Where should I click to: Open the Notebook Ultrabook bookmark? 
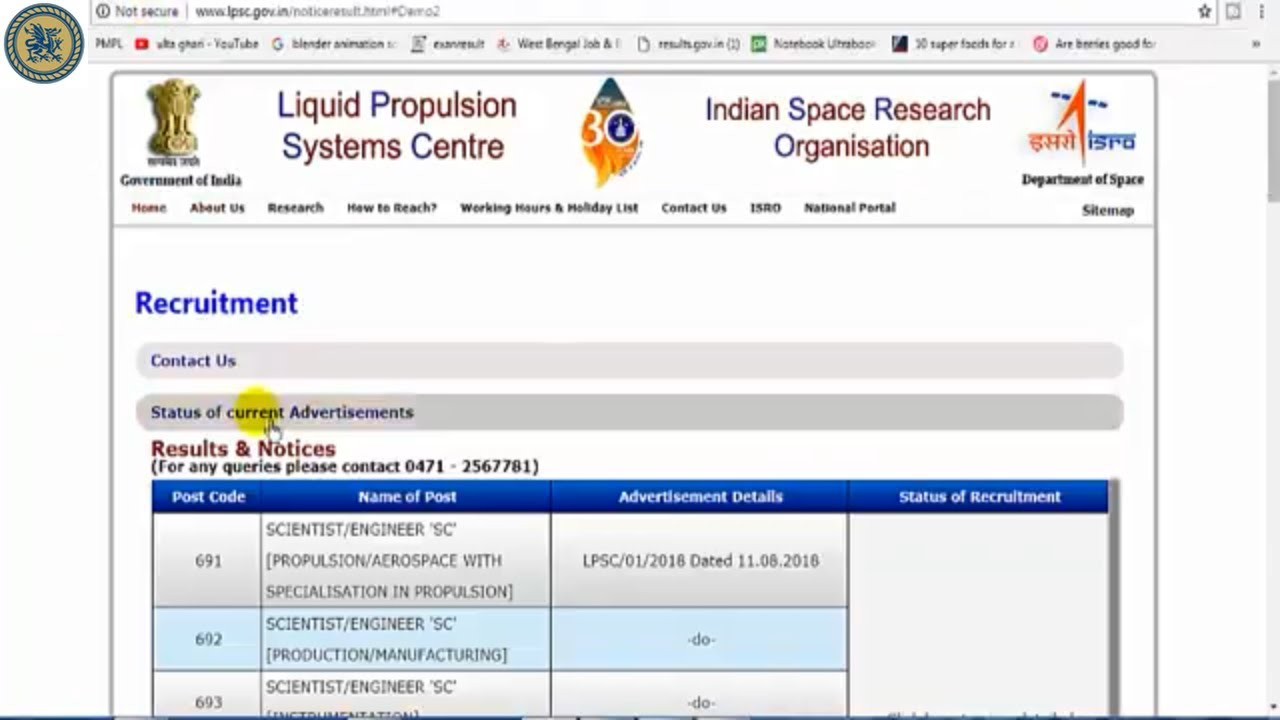813,44
